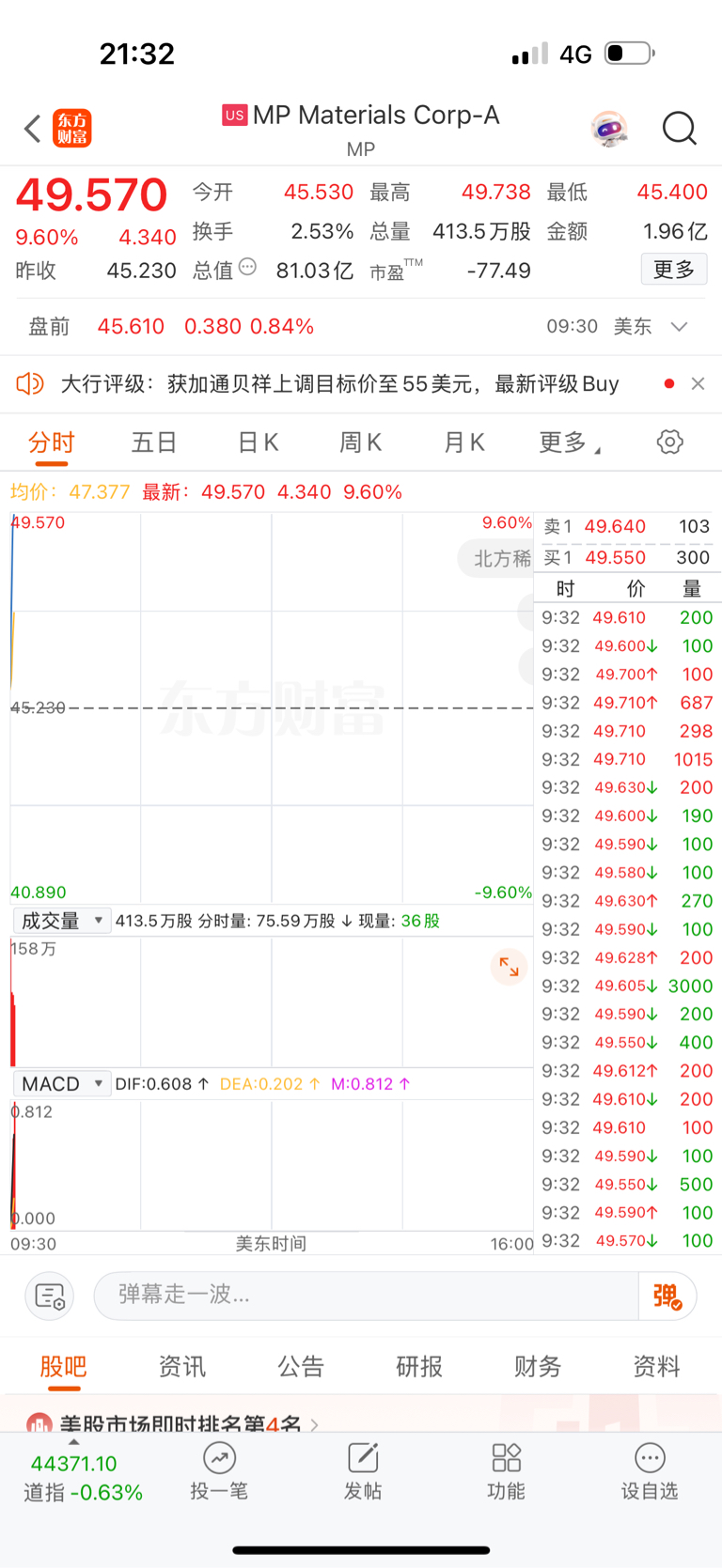Tap trade row 49.710 volume 687
Viewport: 722px width, 1568px height.
627,703
